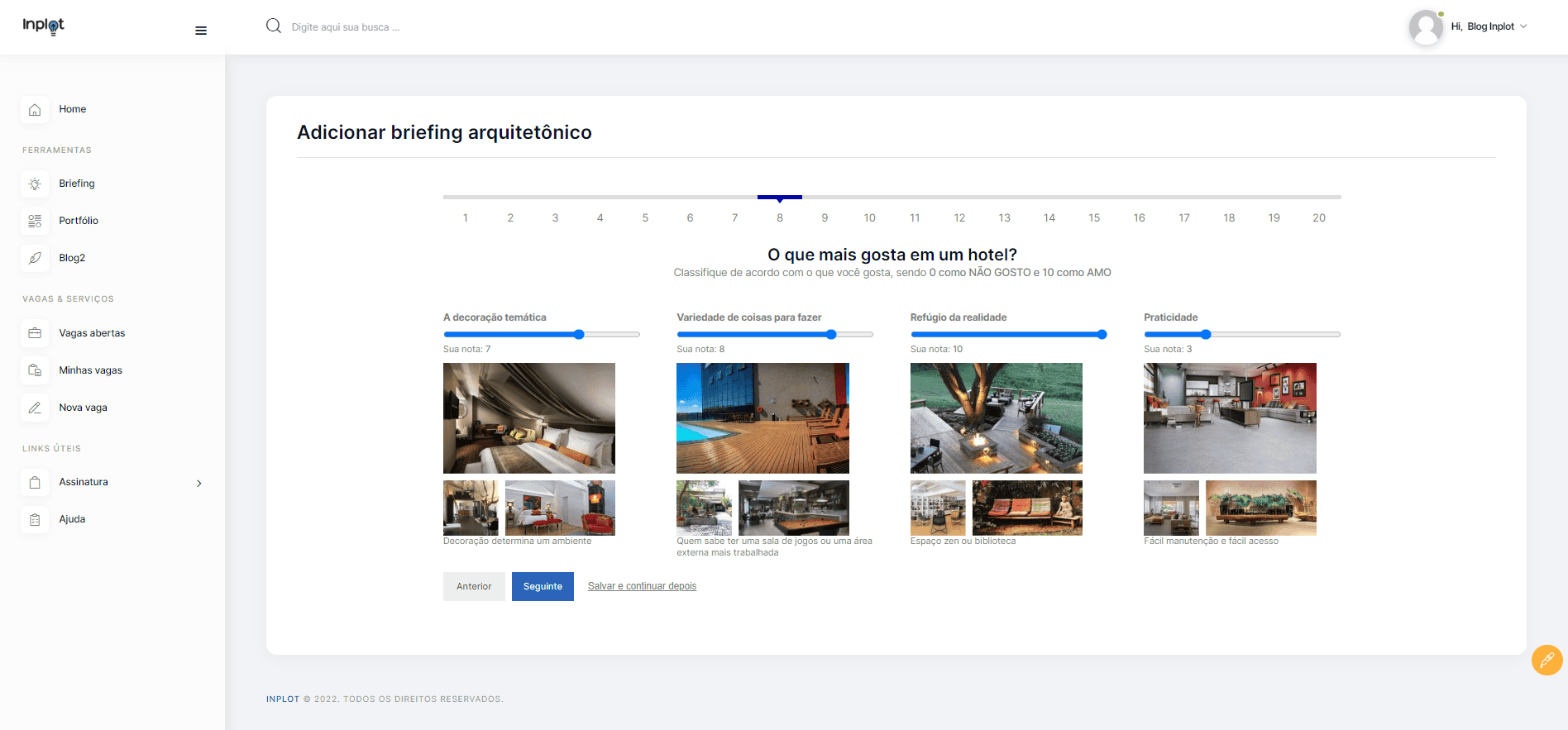Adjust the A decoração temática slider
The width and height of the screenshot is (1568, 730).
point(542,335)
